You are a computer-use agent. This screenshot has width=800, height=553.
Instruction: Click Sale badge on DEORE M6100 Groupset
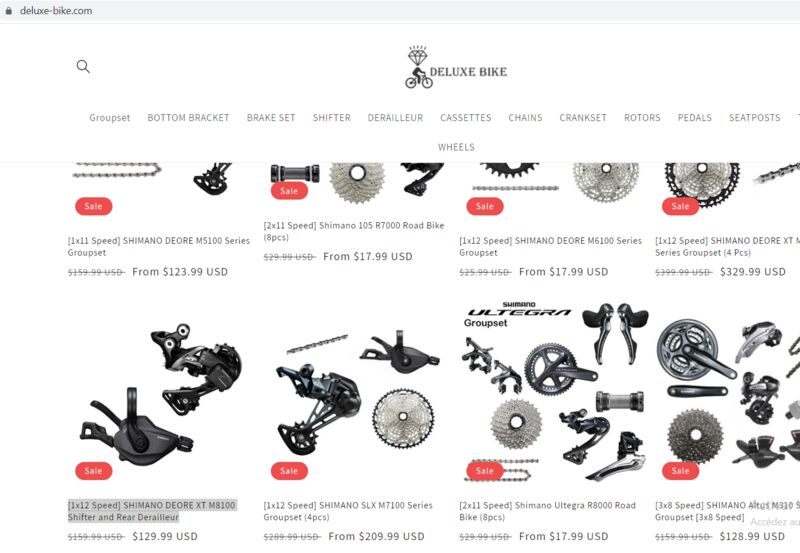tap(485, 207)
